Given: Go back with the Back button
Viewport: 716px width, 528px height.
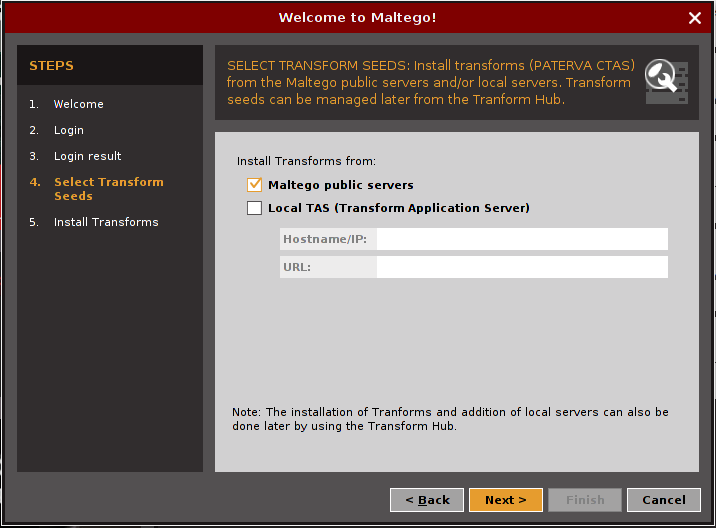Looking at the screenshot, I should pos(427,500).
